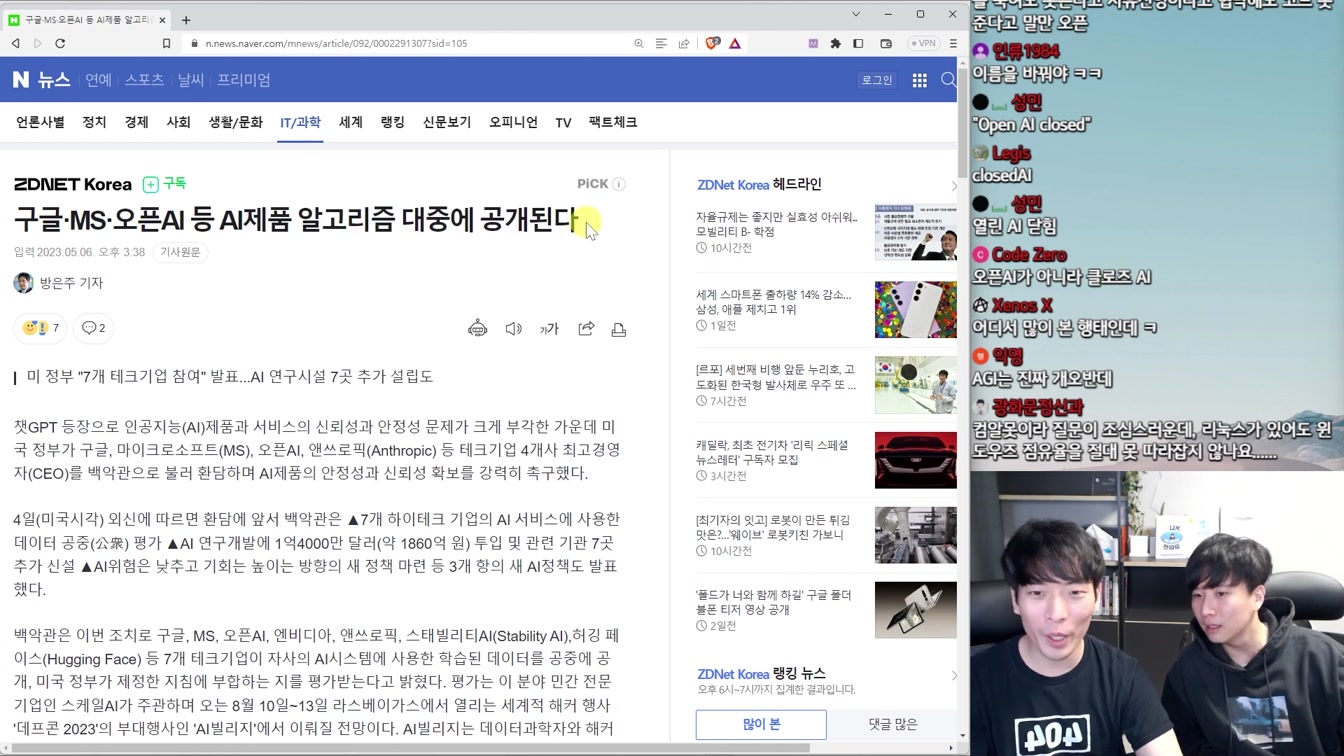
Task: Click the browser forward arrow
Action: [38, 44]
